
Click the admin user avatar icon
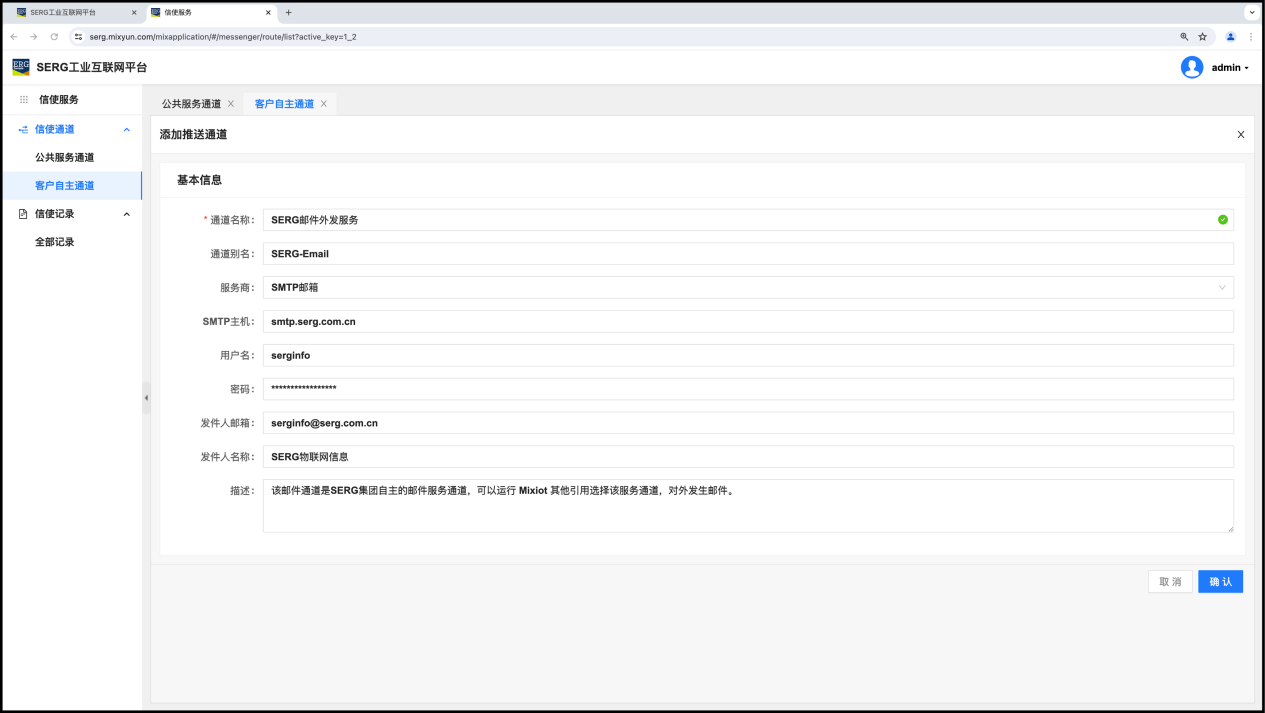[x=1191, y=67]
